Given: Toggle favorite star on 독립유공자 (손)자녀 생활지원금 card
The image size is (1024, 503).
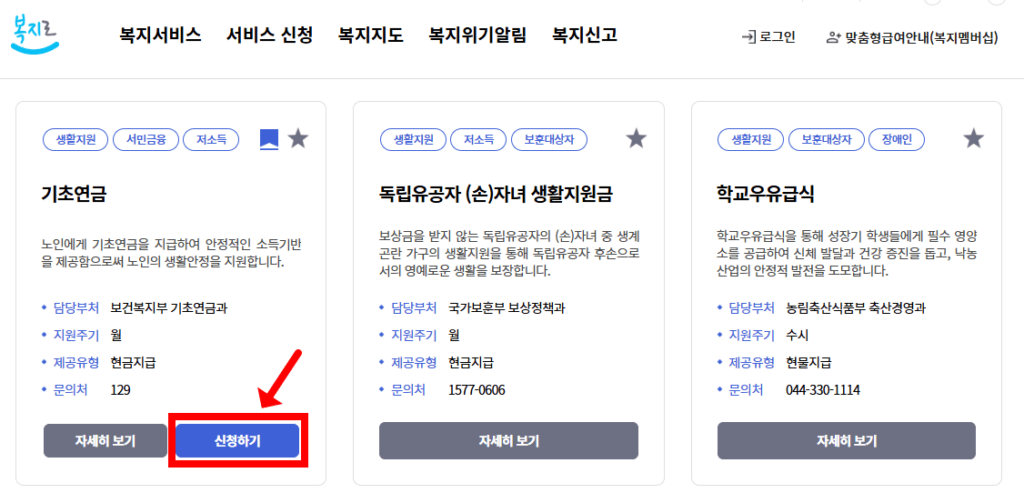Looking at the screenshot, I should pos(636,139).
